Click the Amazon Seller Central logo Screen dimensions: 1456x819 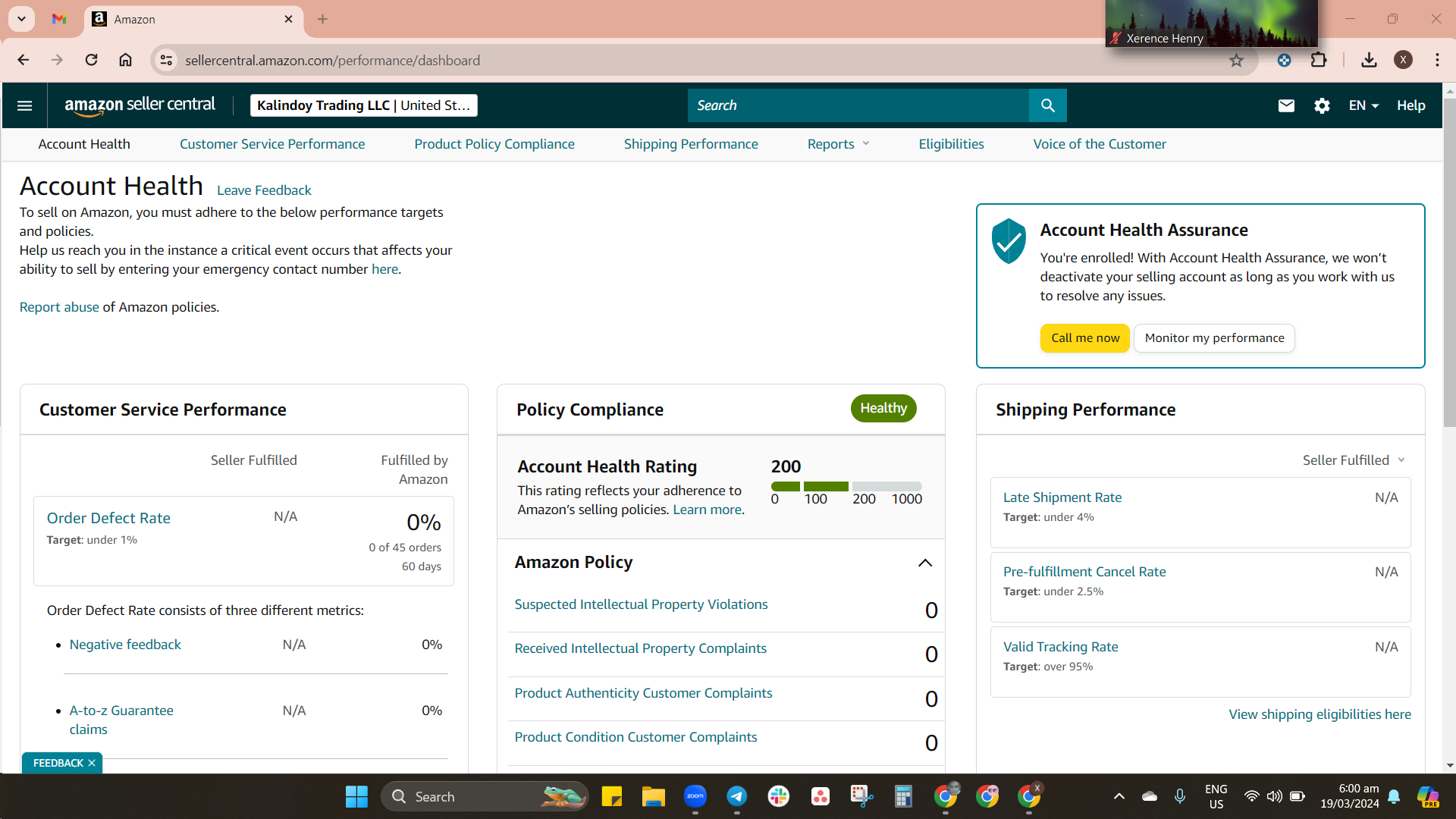(x=140, y=105)
